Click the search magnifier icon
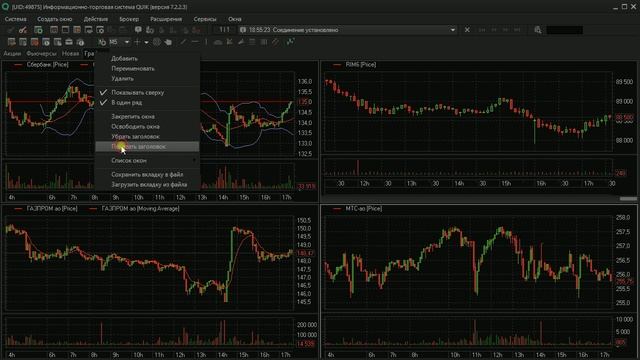The width and height of the screenshot is (640, 360). tap(538, 30)
